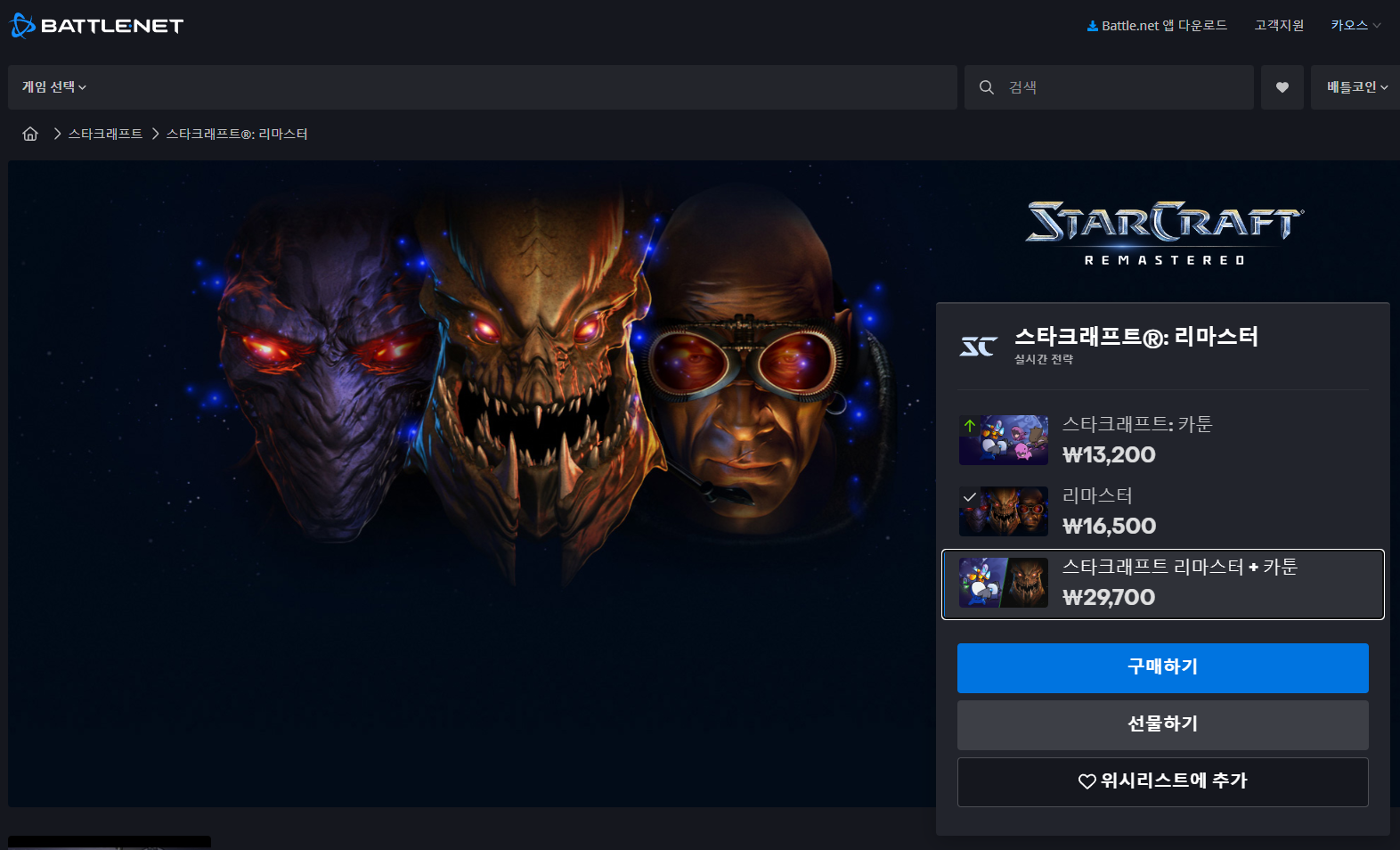
Task: Open the home breadcrumb icon
Action: (x=30, y=134)
